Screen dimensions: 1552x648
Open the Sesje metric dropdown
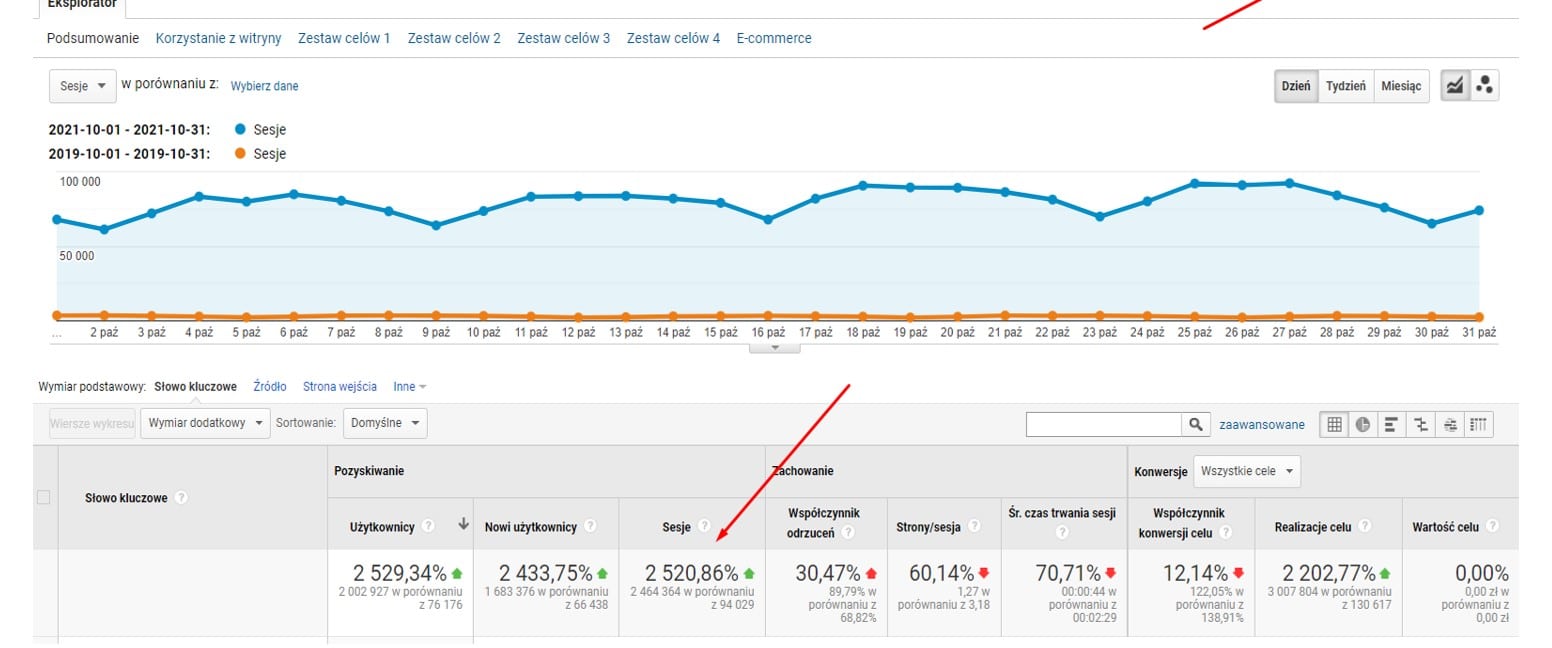82,86
